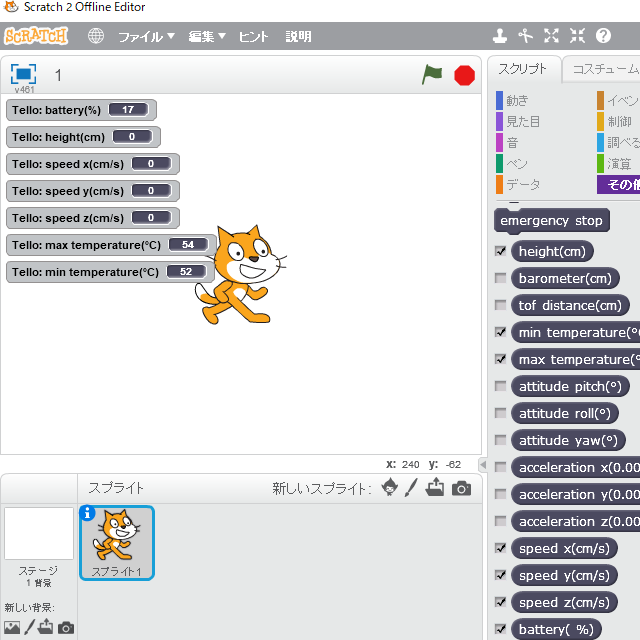Check the attitude roll checkbox
Screen dimensions: 640x640
[500, 413]
